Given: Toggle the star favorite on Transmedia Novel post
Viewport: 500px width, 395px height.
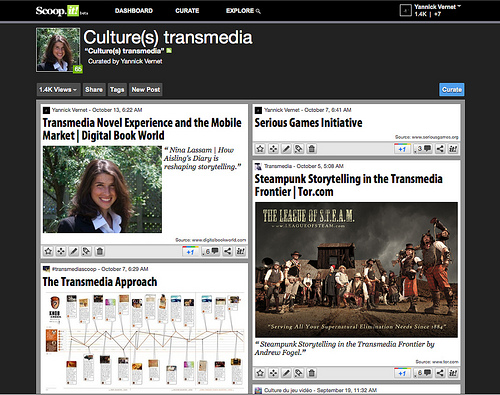Looking at the screenshot, I should (48, 251).
